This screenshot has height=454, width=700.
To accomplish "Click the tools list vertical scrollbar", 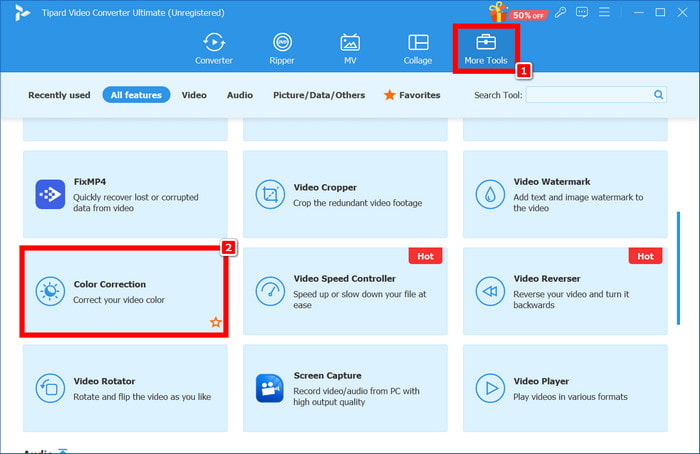I will (678, 268).
